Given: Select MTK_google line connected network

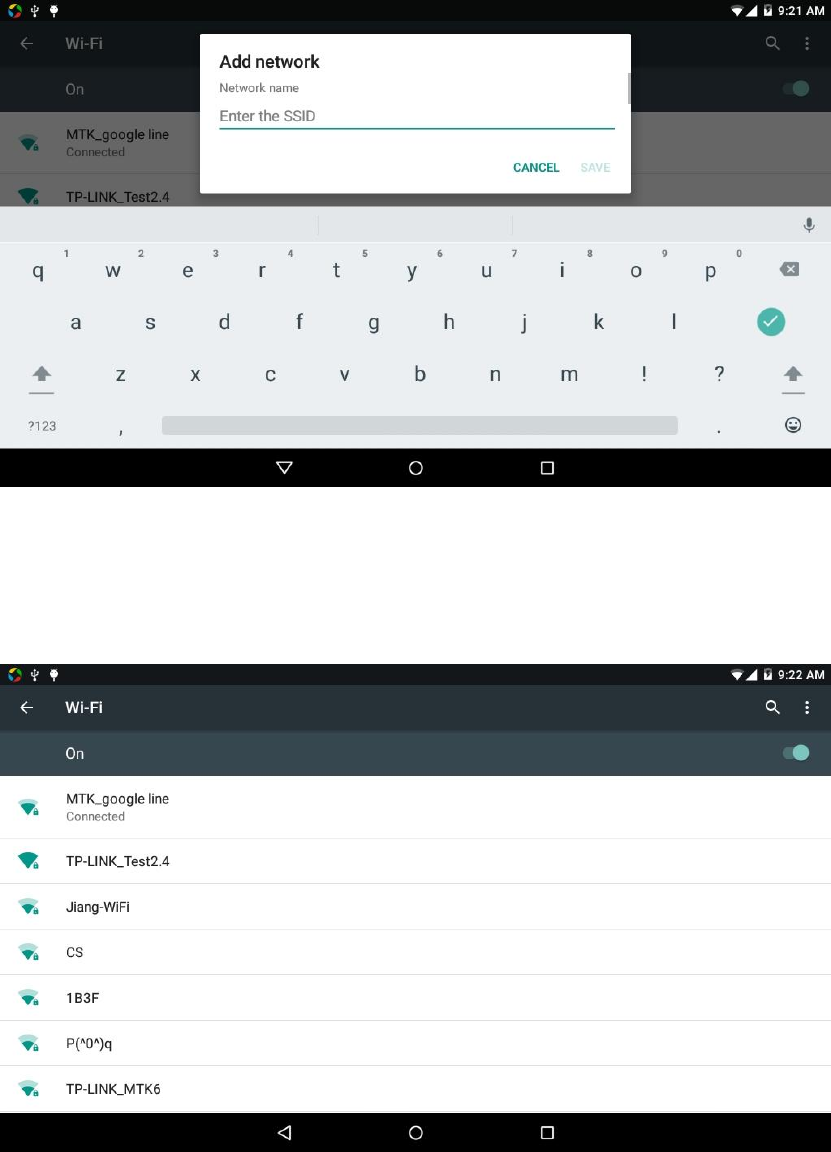Looking at the screenshot, I should tap(415, 807).
